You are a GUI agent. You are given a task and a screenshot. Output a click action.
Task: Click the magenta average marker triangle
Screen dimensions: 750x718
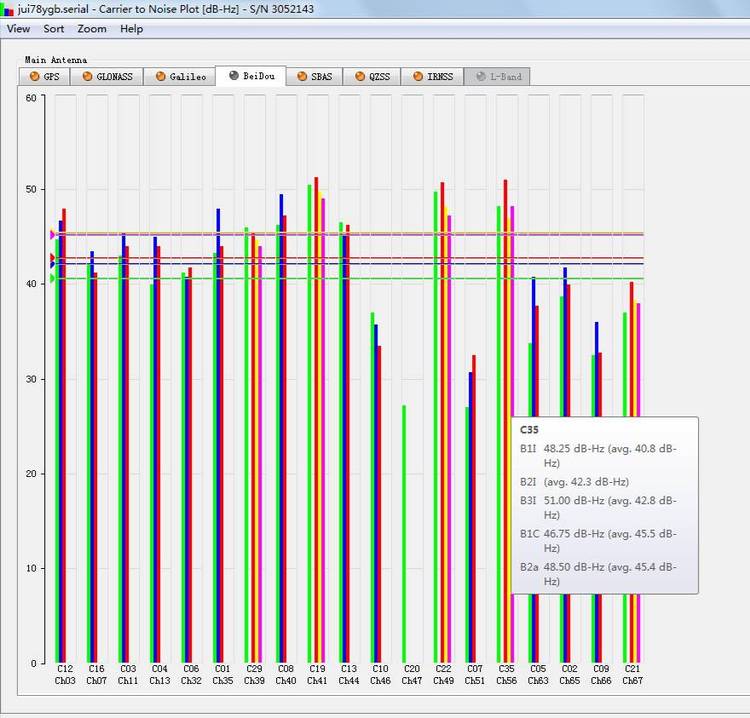[x=52, y=235]
